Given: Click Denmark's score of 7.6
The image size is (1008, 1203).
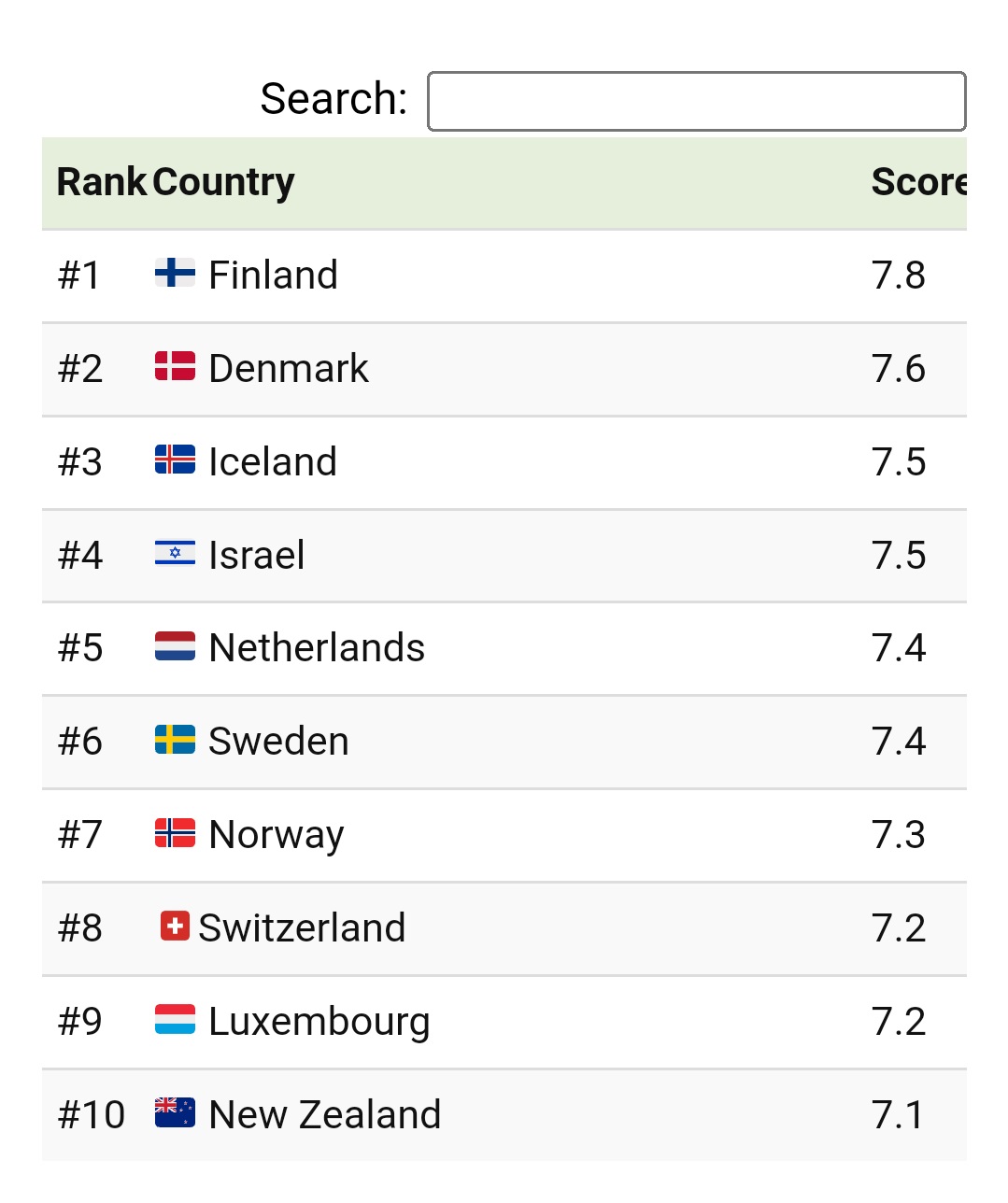Looking at the screenshot, I should point(898,368).
